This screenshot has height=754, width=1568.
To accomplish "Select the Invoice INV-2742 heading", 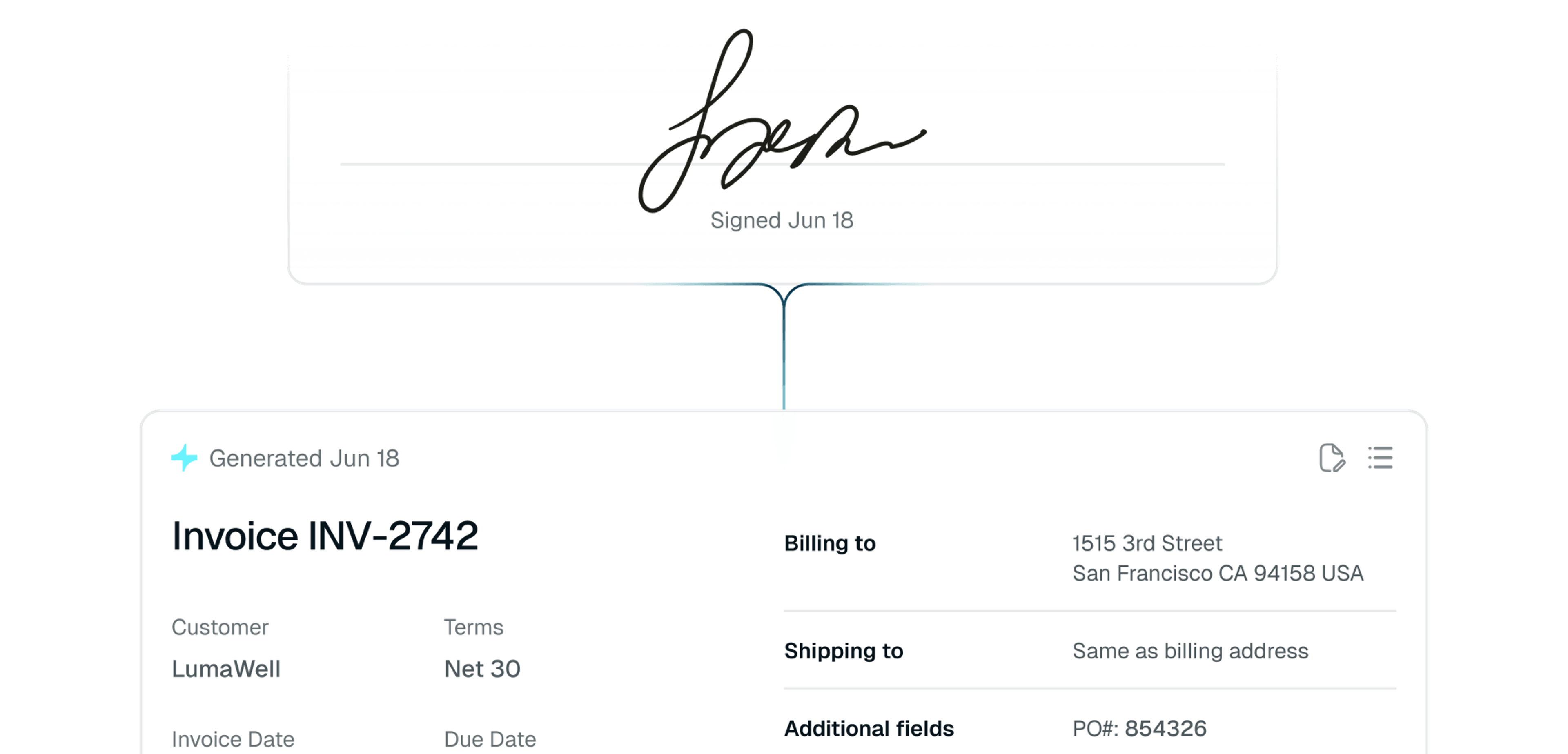I will [325, 536].
